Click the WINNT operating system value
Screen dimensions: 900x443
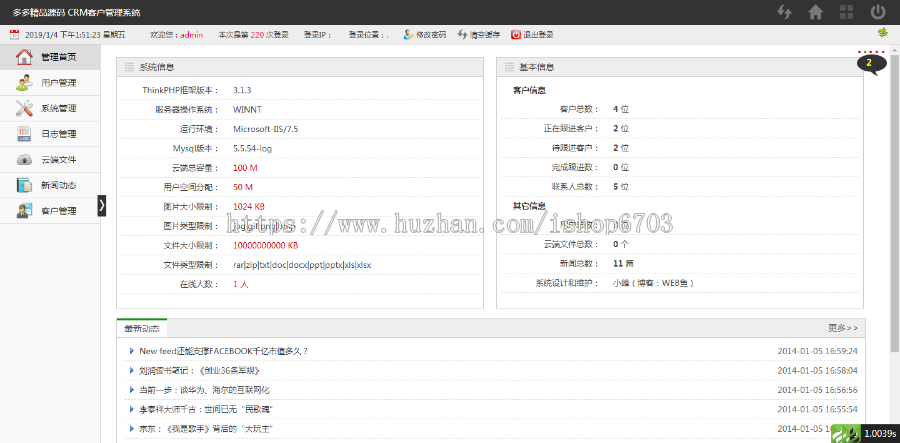[x=248, y=110]
